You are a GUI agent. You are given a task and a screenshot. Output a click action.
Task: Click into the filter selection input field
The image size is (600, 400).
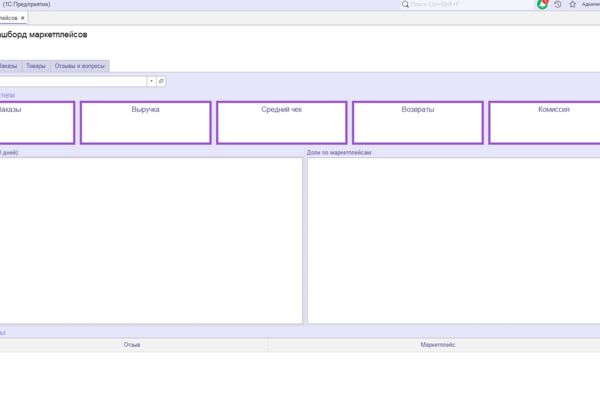pyautogui.click(x=73, y=81)
